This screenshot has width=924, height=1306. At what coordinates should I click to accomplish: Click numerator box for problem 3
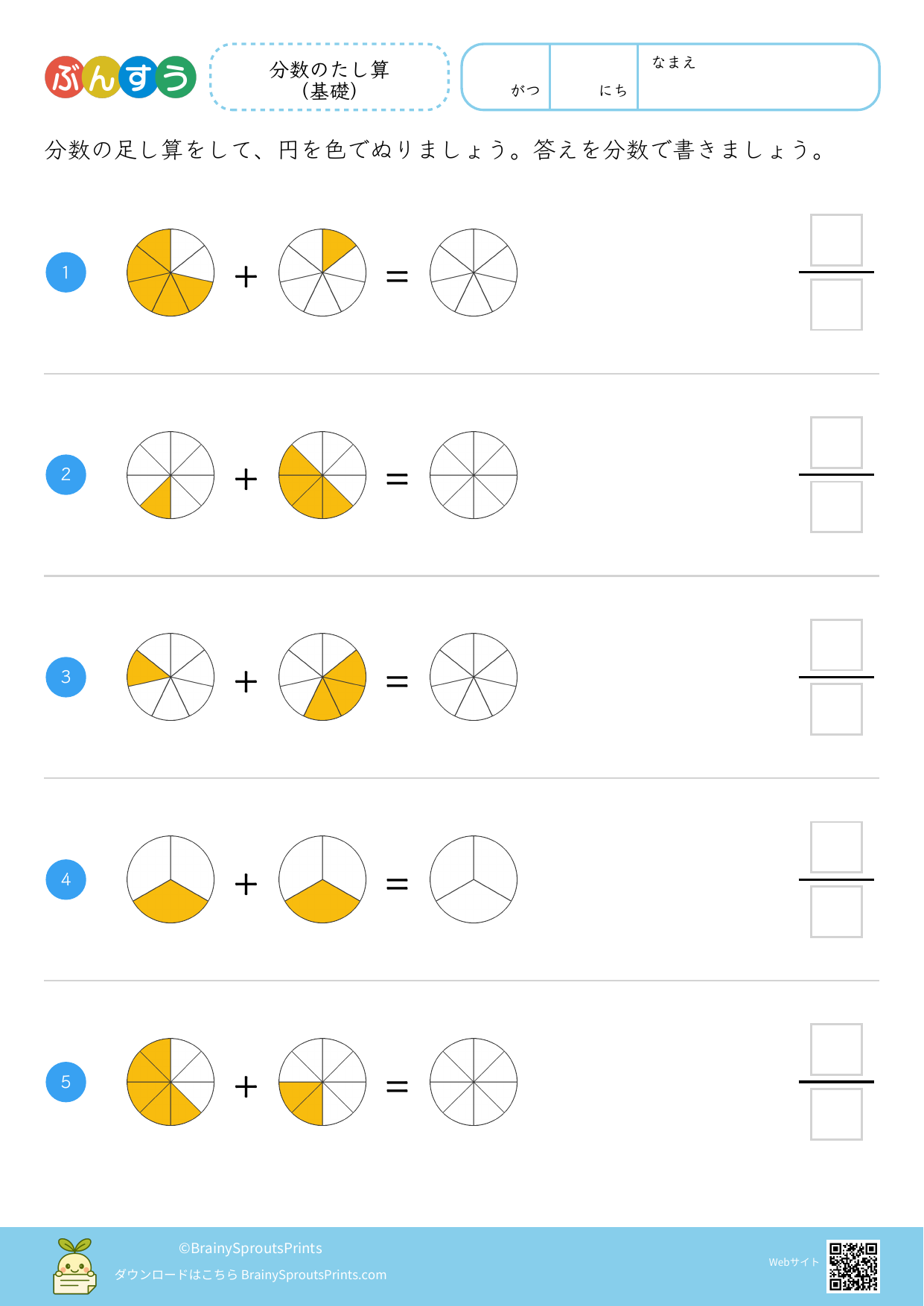[836, 645]
